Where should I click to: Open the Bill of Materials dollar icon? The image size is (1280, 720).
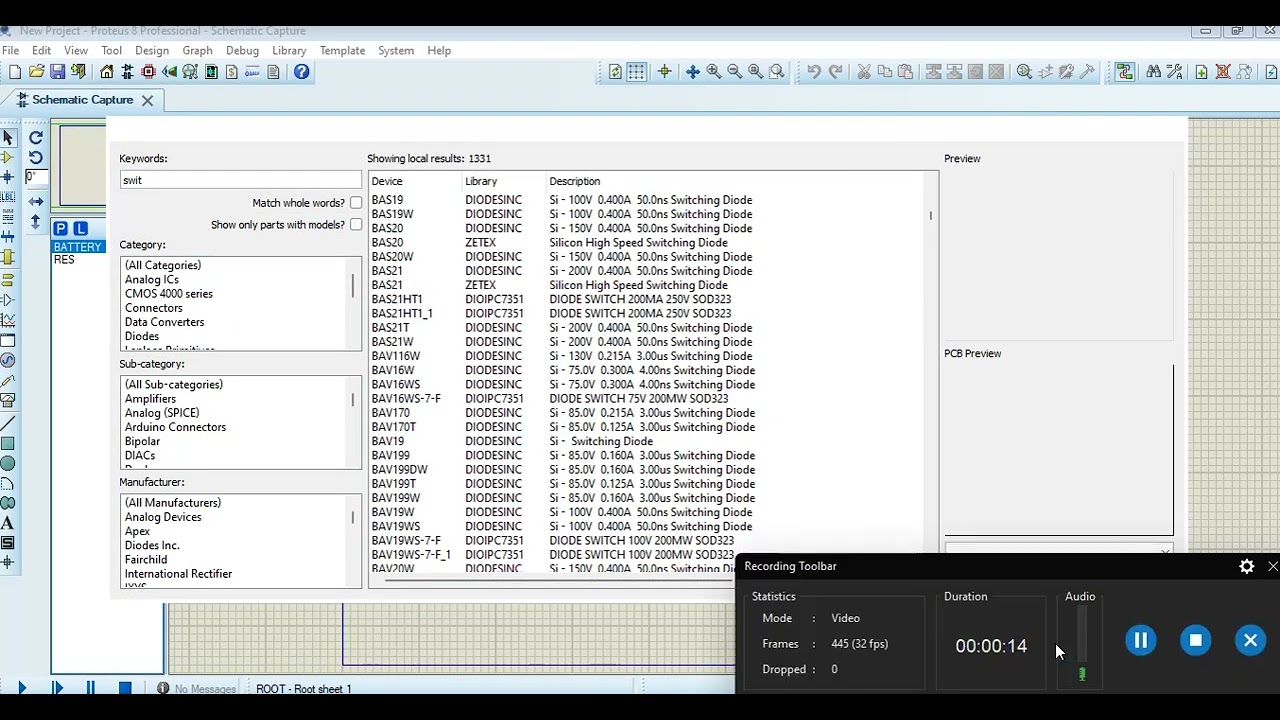(x=232, y=72)
